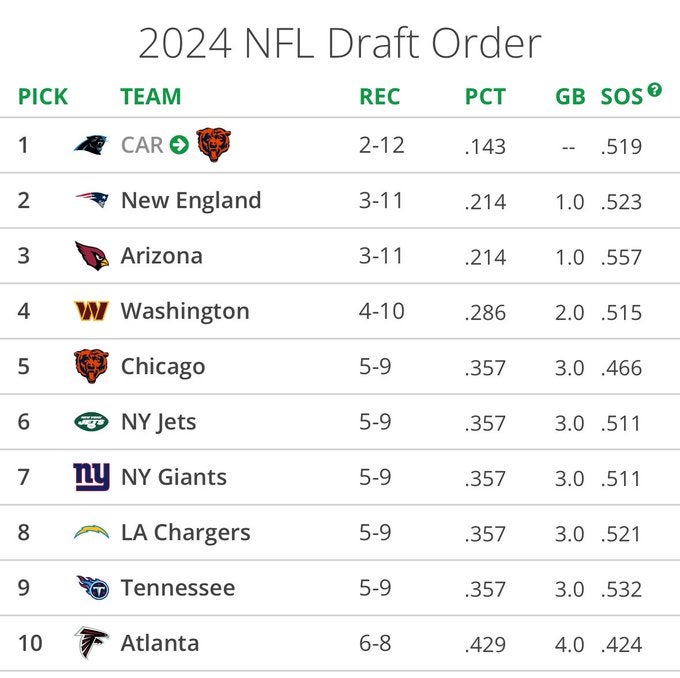Open the Chicago team link
The height and width of the screenshot is (678, 680).
pyautogui.click(x=163, y=367)
